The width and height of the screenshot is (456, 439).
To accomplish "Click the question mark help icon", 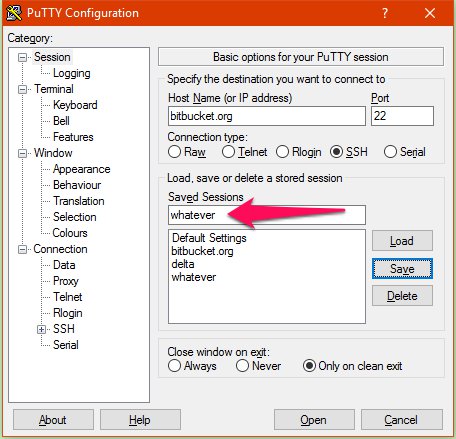I will tap(385, 13).
